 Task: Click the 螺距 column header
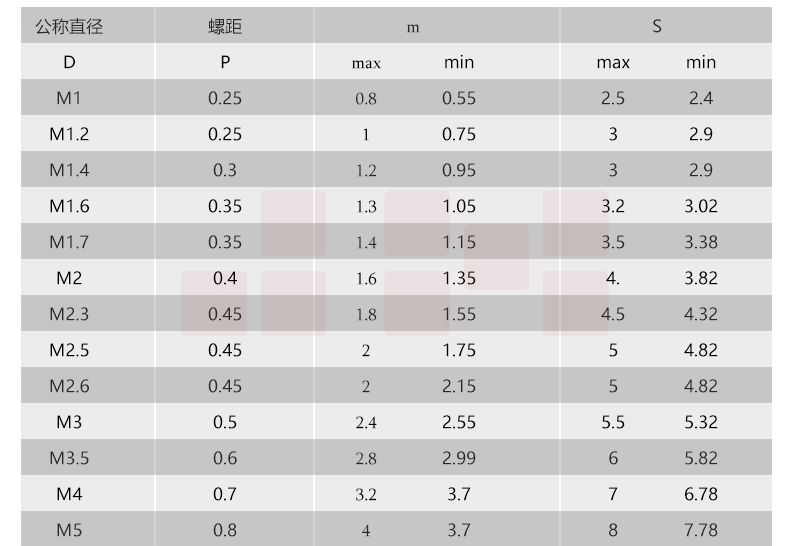pos(225,27)
